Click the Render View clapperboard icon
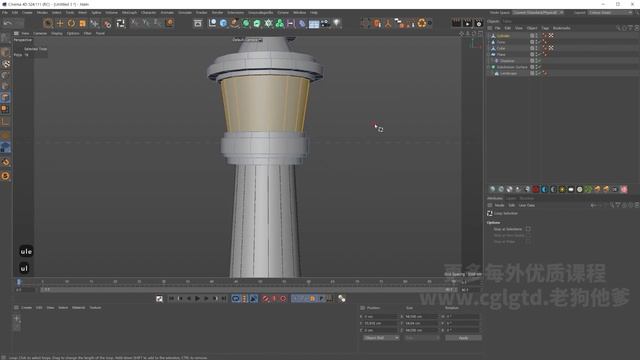Viewport: 640px width, 360px height. [456, 23]
